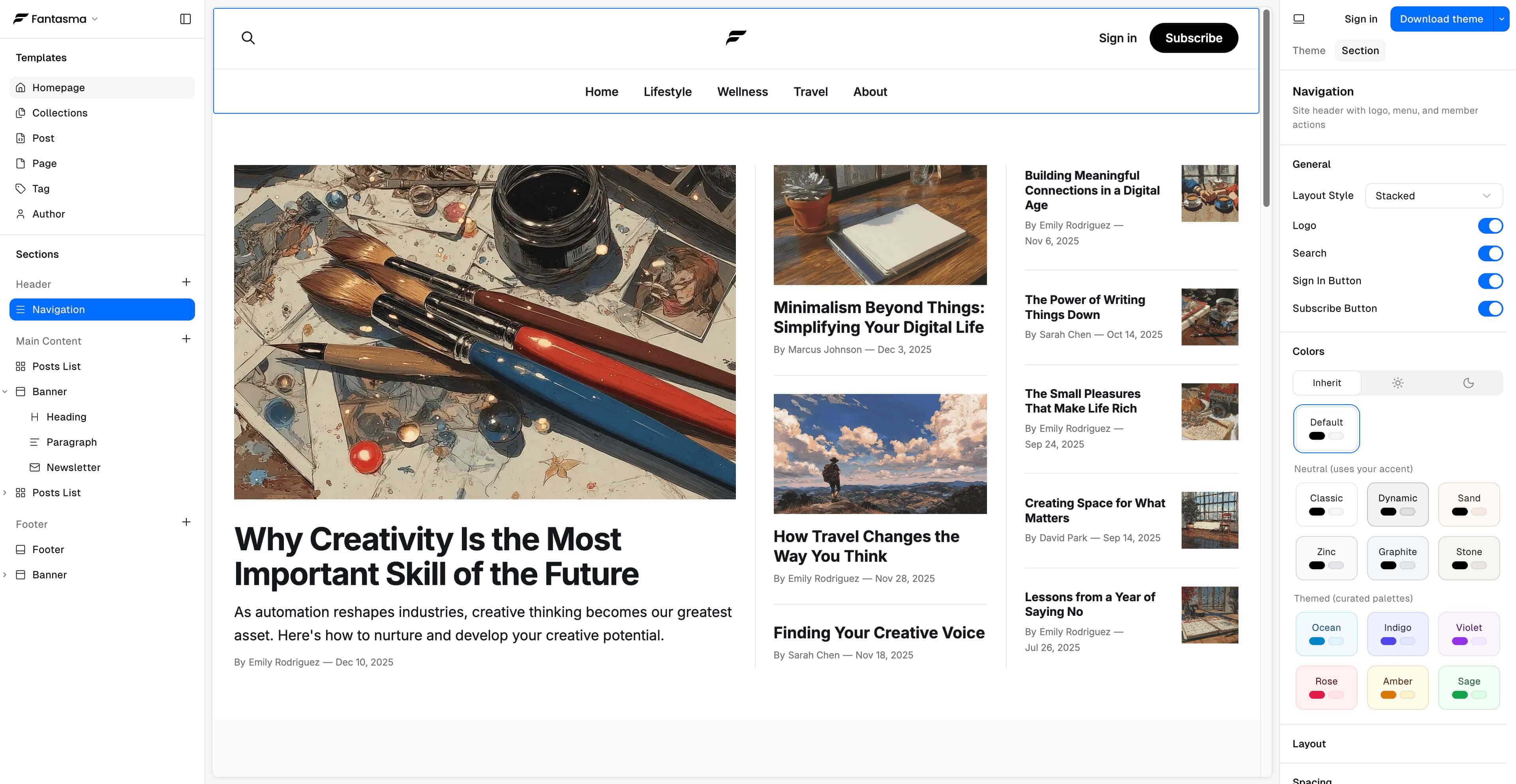Image resolution: width=1516 pixels, height=784 pixels.
Task: Disable the Logo toggle
Action: click(1490, 225)
